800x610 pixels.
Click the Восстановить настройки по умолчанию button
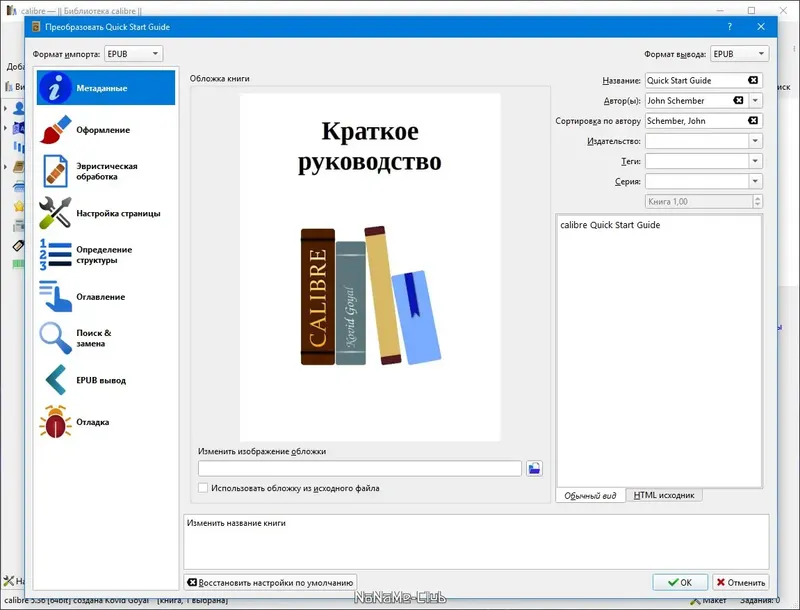pyautogui.click(x=270, y=582)
